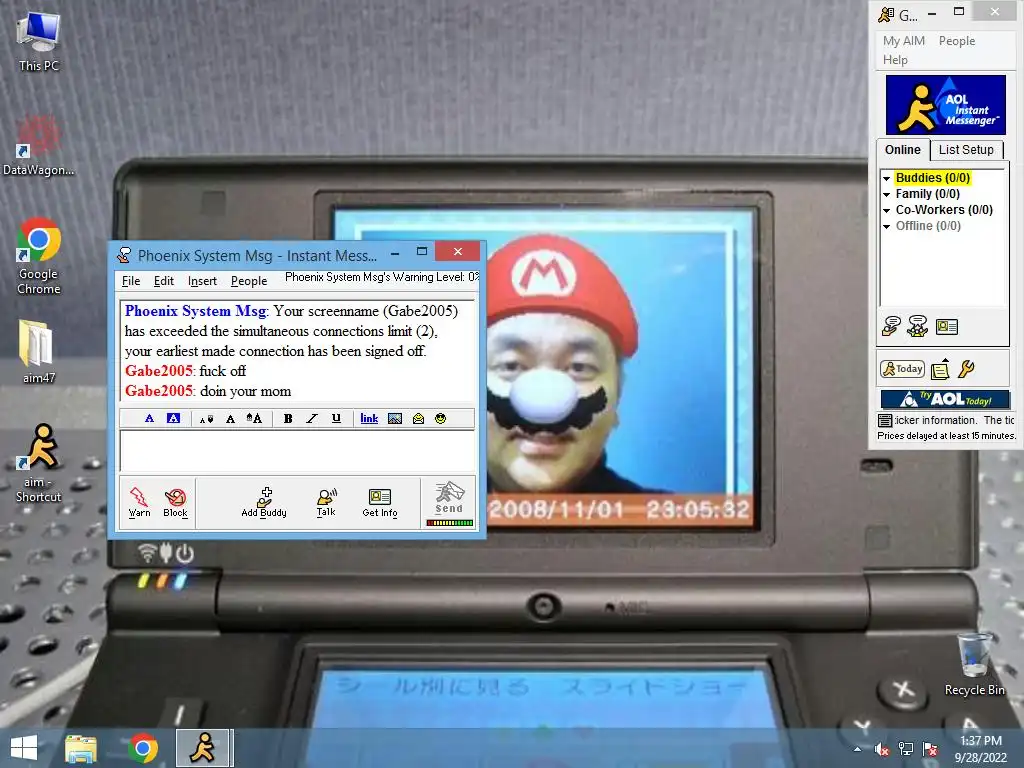Open the smiley emoticon picker
Image resolution: width=1024 pixels, height=768 pixels.
tap(441, 419)
